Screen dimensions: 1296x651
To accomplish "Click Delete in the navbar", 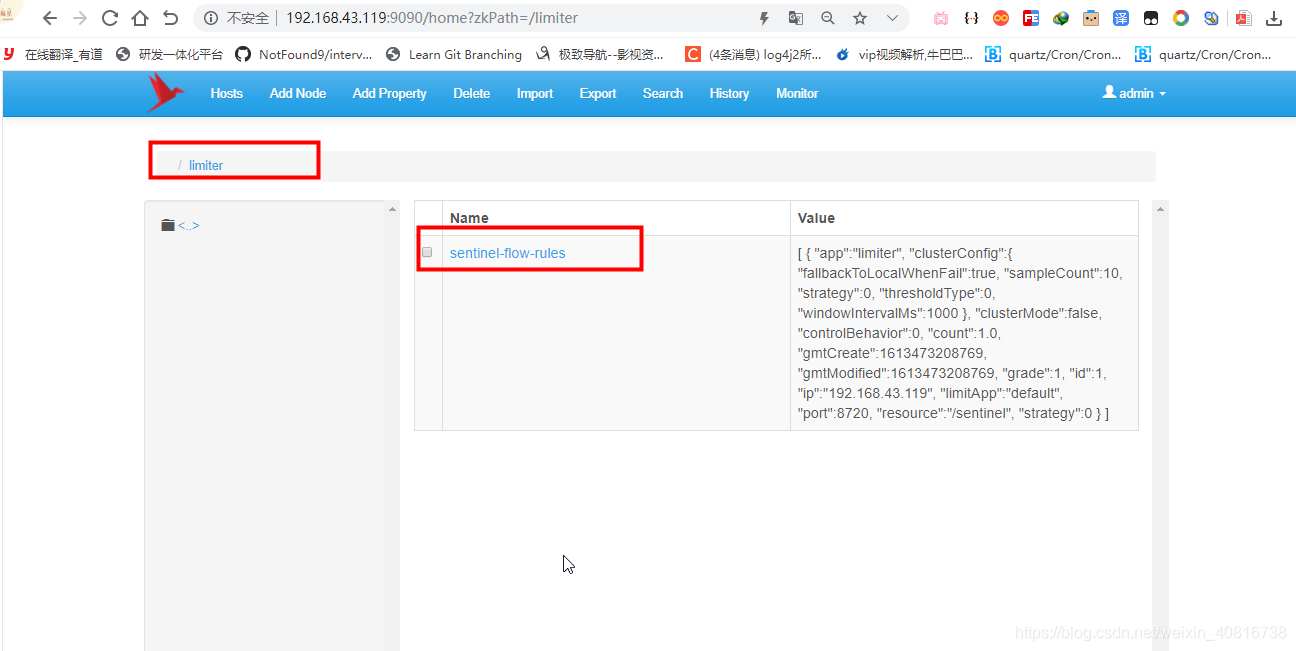I will coord(471,93).
